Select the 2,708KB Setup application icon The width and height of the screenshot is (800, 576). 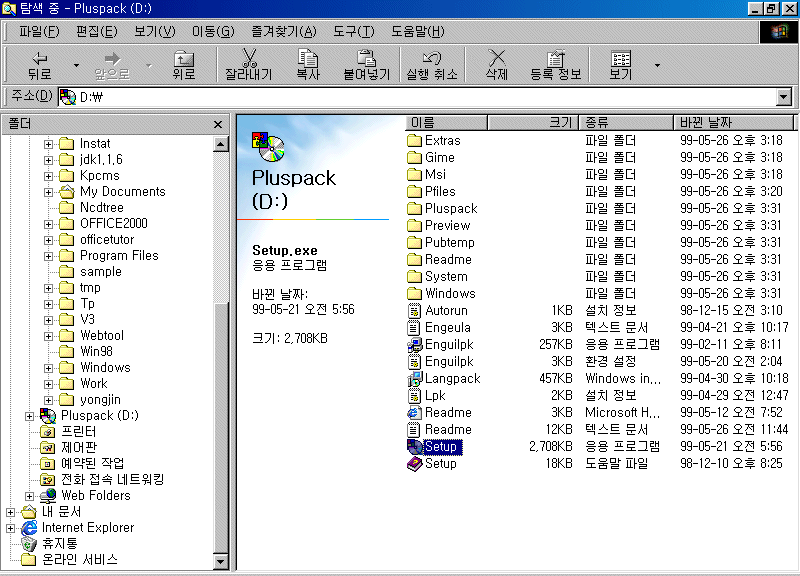(414, 446)
